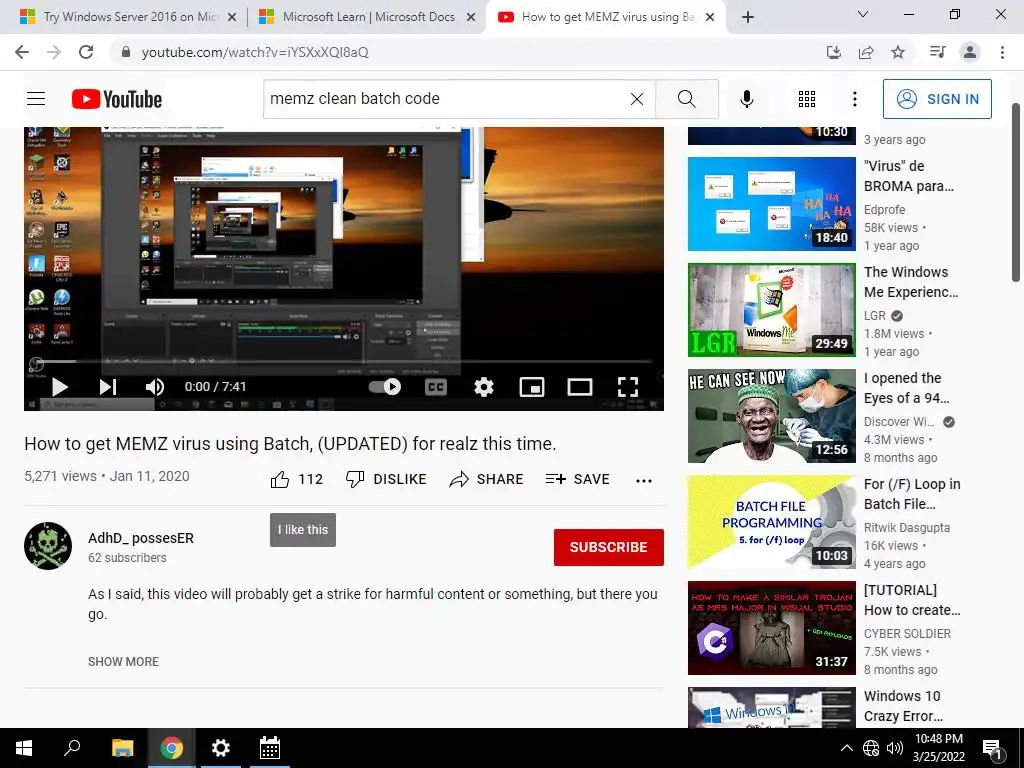Open the YouTube apps grid
This screenshot has width=1024, height=768.
click(x=807, y=99)
